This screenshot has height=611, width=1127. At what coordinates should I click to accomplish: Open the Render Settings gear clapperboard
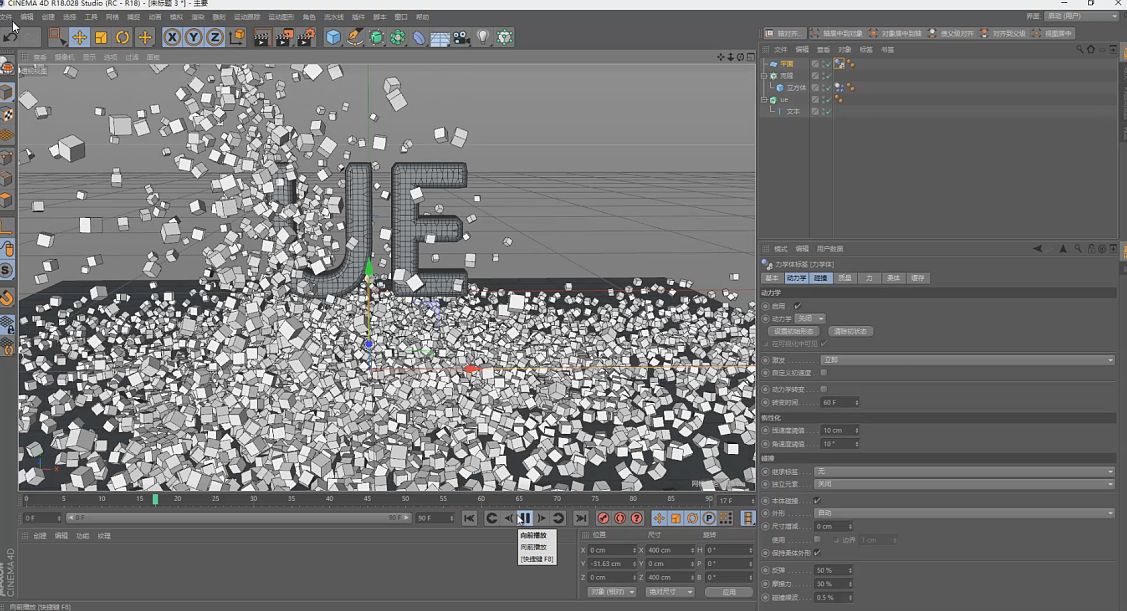[306, 37]
